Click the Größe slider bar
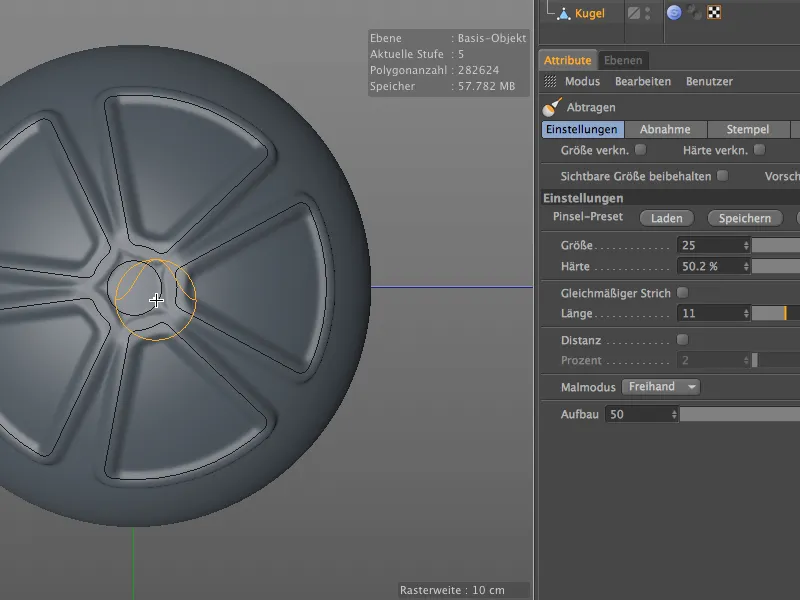 (x=776, y=245)
